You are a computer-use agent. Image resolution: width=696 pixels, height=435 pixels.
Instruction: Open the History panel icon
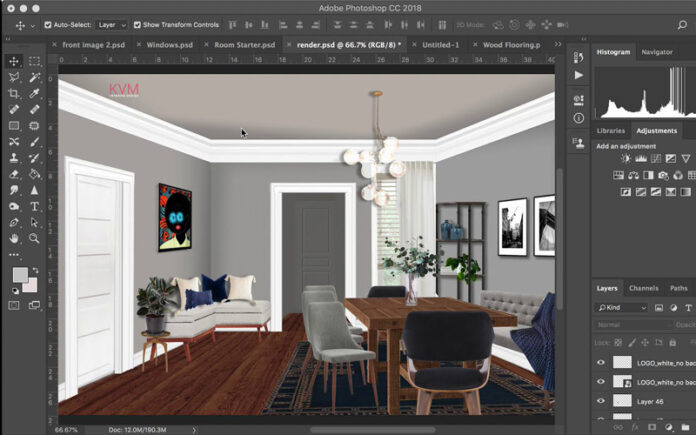pyautogui.click(x=578, y=57)
